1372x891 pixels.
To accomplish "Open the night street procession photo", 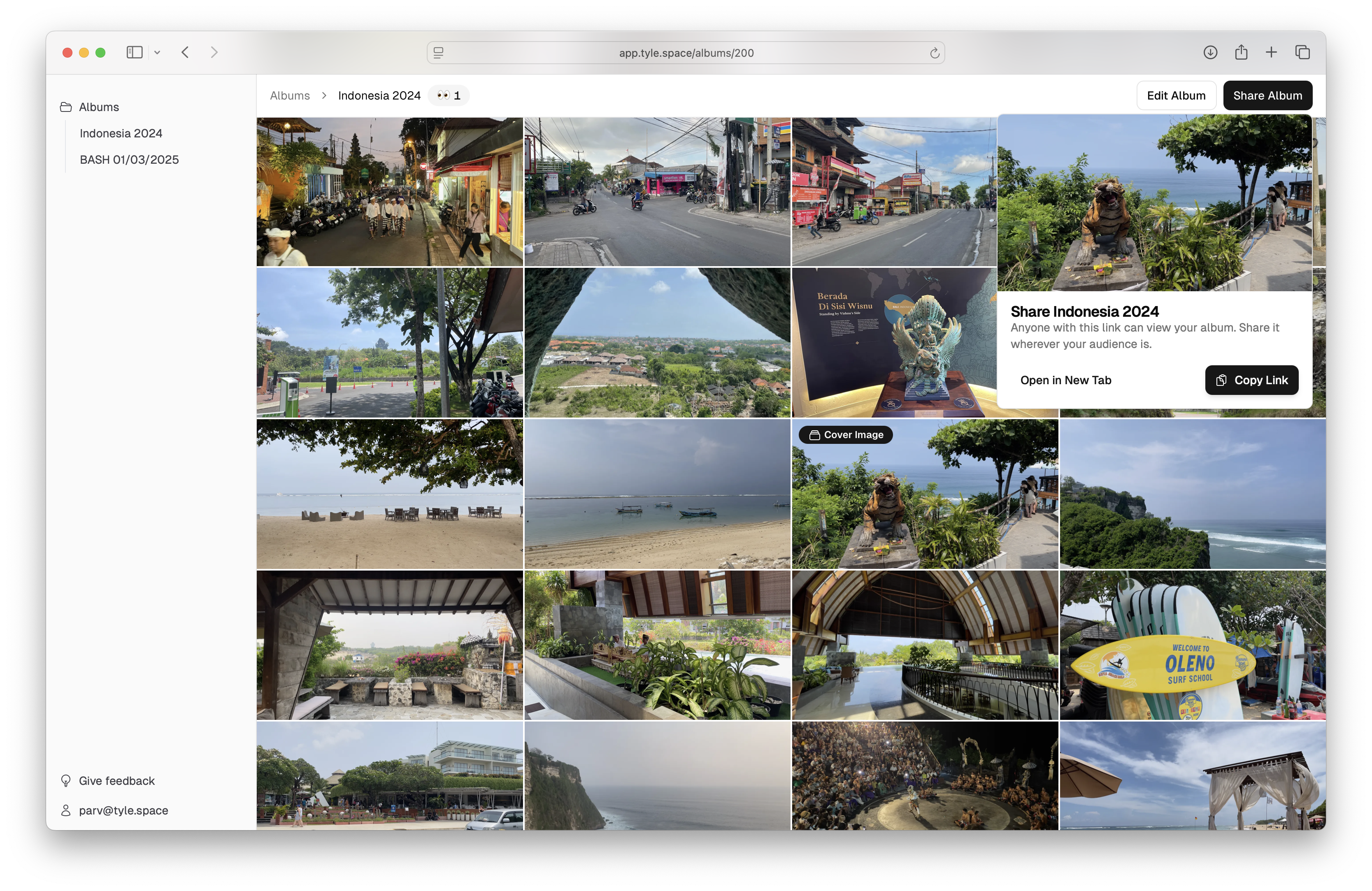I will point(390,192).
